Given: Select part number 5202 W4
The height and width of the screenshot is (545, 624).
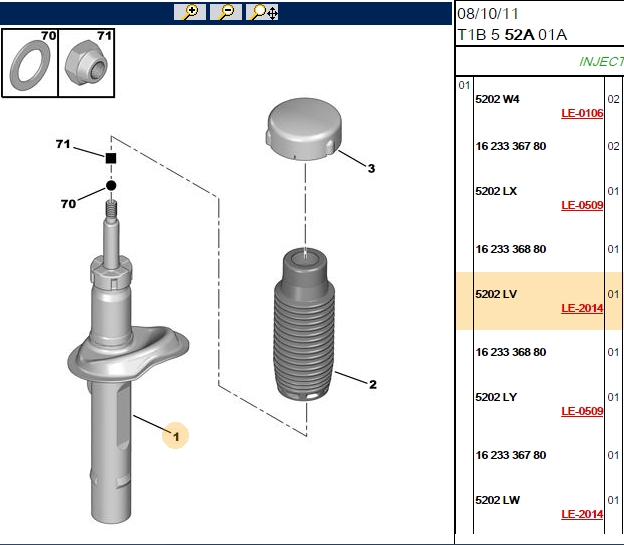Looking at the screenshot, I should click(x=497, y=99).
